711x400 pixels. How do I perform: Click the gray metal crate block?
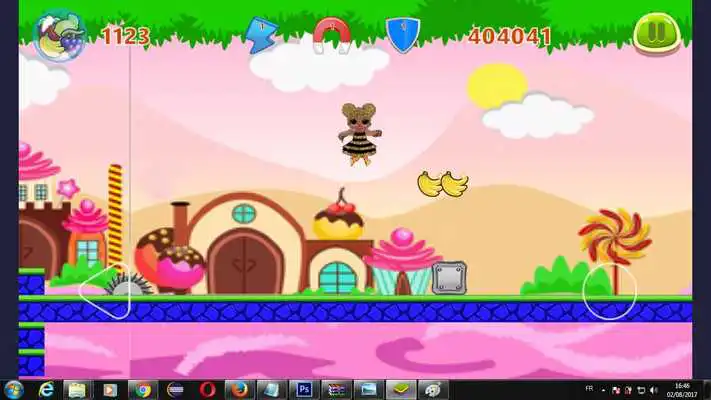click(448, 278)
